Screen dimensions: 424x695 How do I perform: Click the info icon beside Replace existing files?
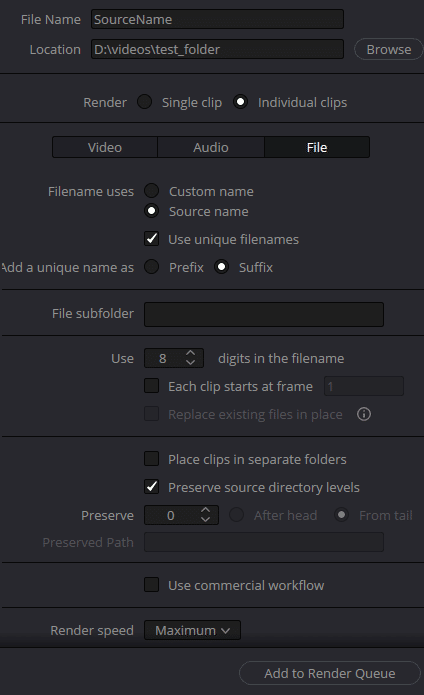pyautogui.click(x=364, y=414)
